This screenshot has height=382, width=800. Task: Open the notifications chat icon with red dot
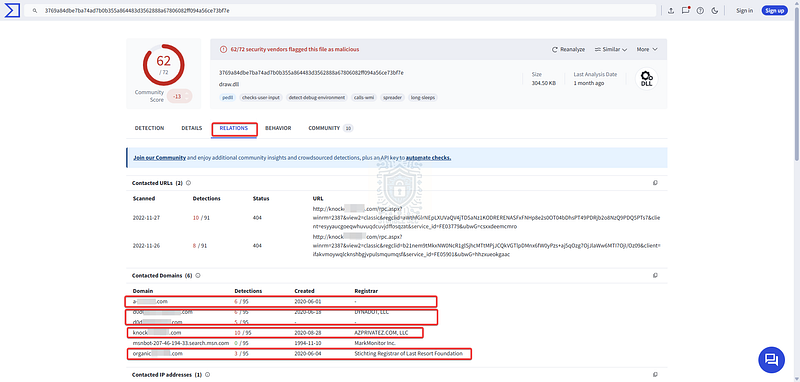click(686, 10)
